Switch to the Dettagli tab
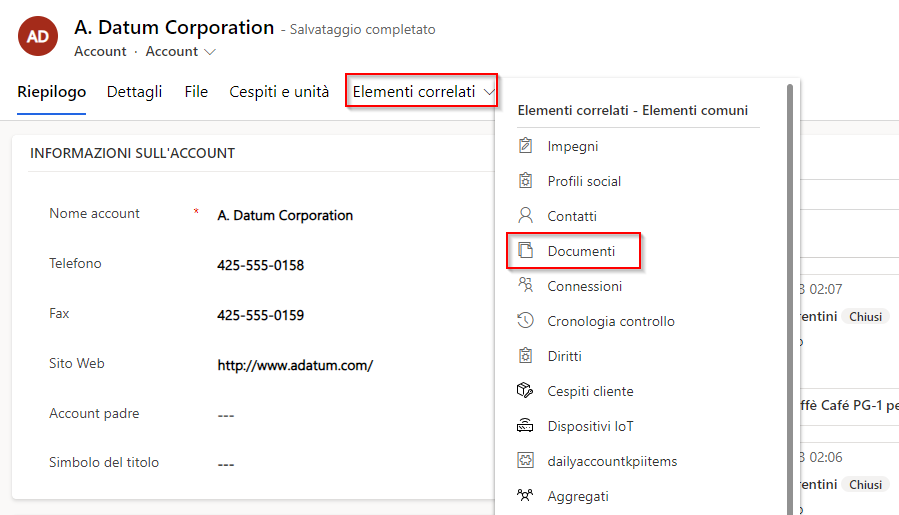The height and width of the screenshot is (515, 899). coord(134,92)
